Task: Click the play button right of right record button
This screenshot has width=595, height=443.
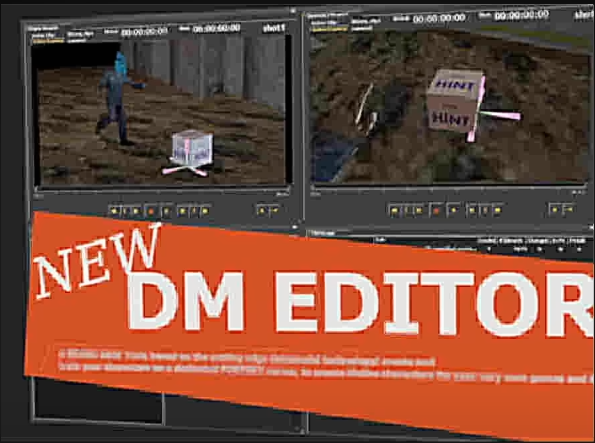Action: 453,210
